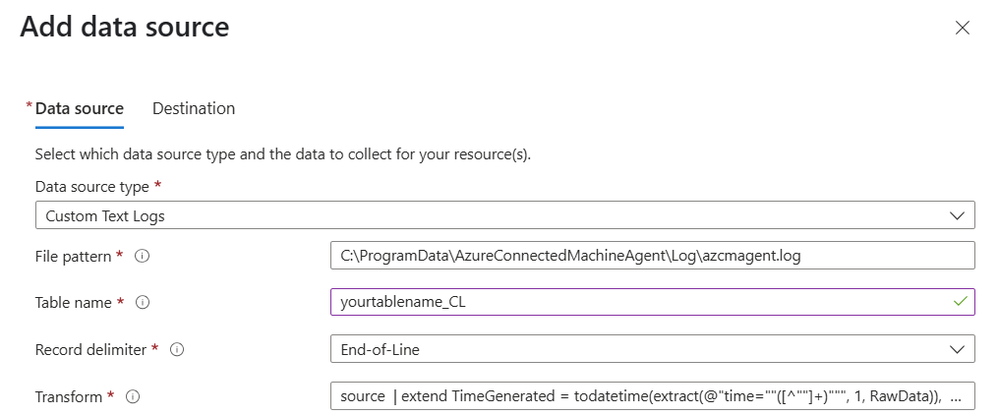998x420 pixels.
Task: Click into the yourtablename_CL field
Action: (x=640, y=302)
